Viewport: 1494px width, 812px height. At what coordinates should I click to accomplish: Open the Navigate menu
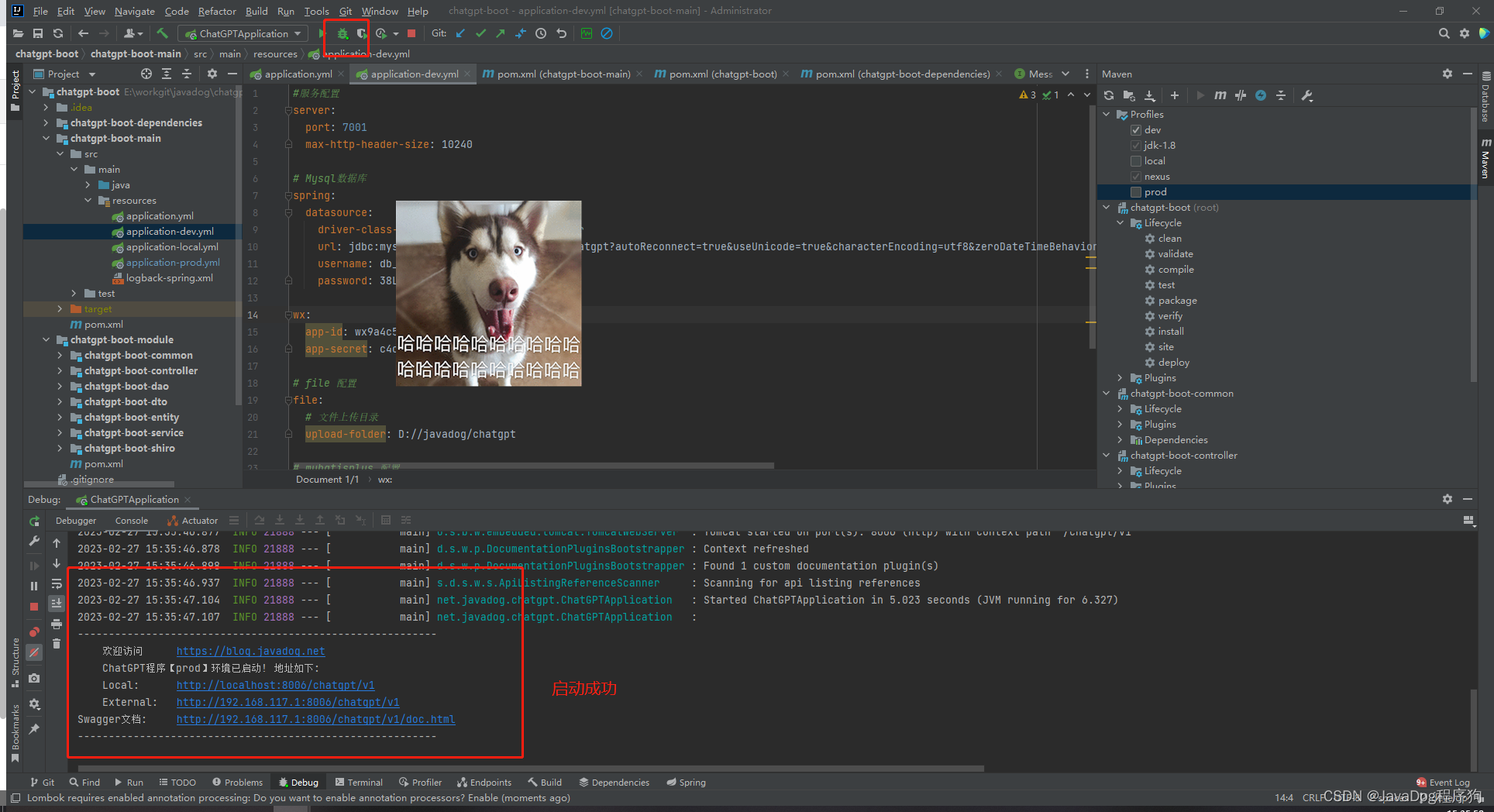[135, 11]
